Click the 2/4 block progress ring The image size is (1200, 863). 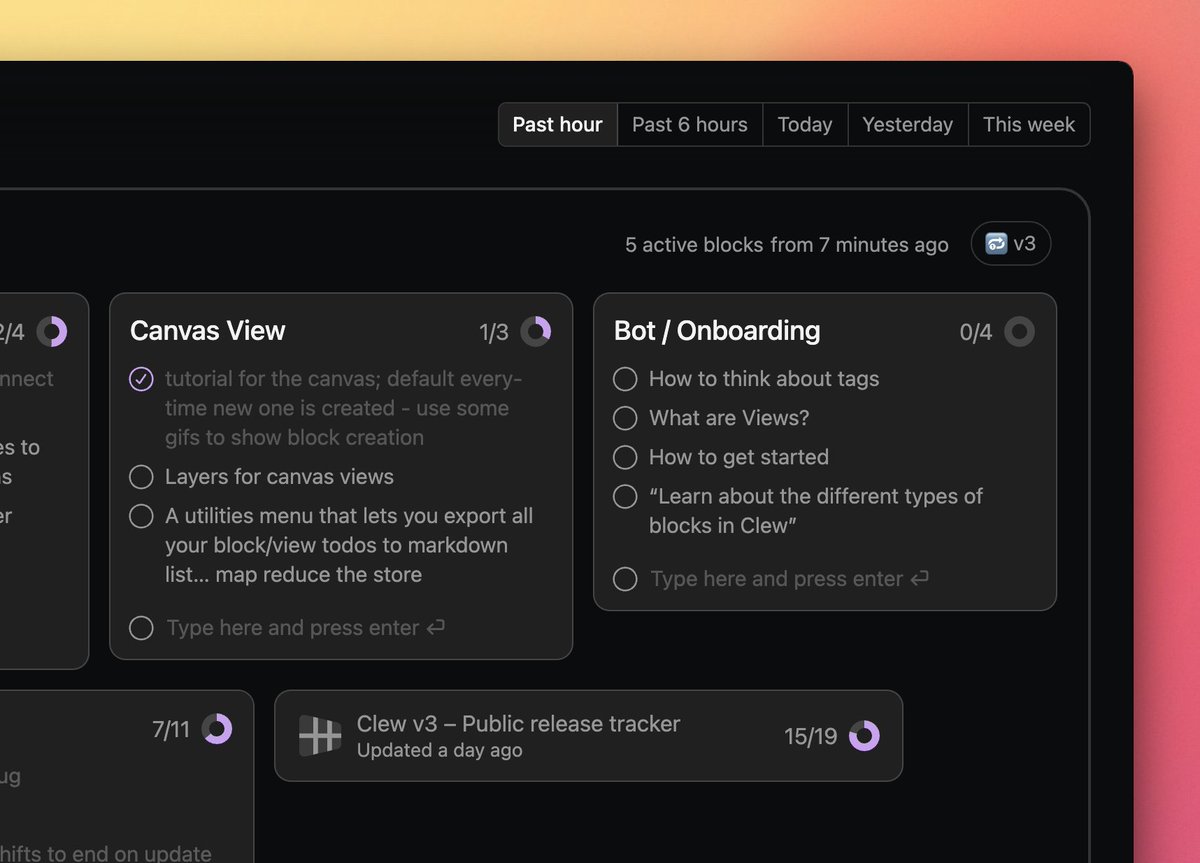click(52, 331)
